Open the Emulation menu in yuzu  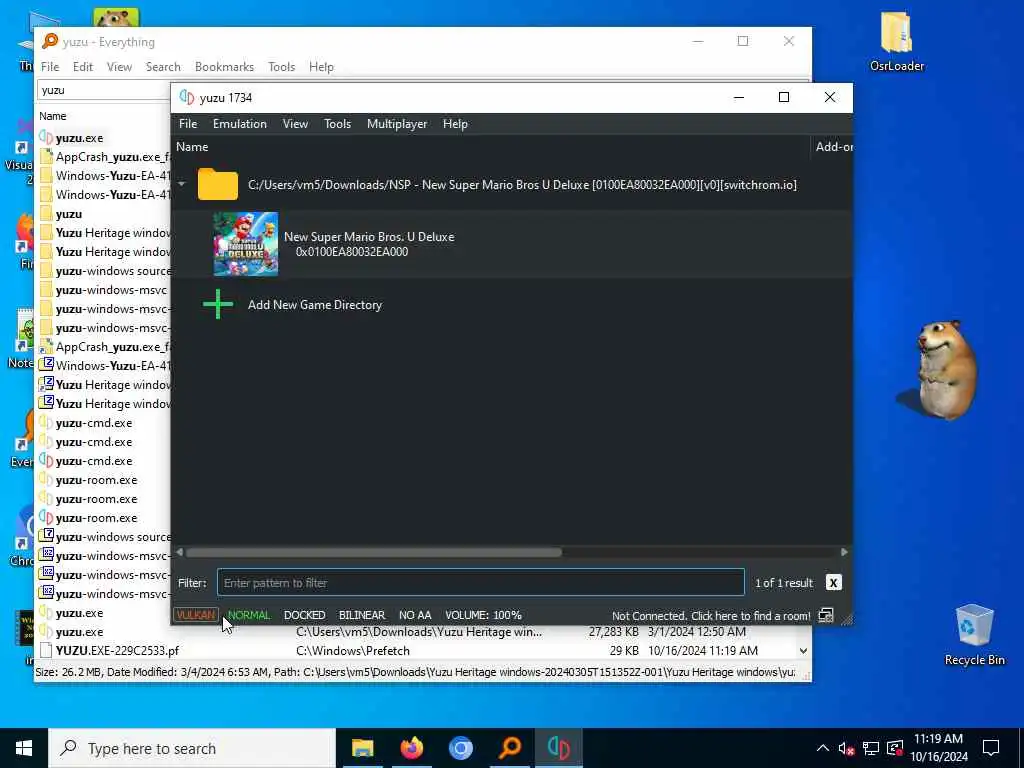point(240,124)
